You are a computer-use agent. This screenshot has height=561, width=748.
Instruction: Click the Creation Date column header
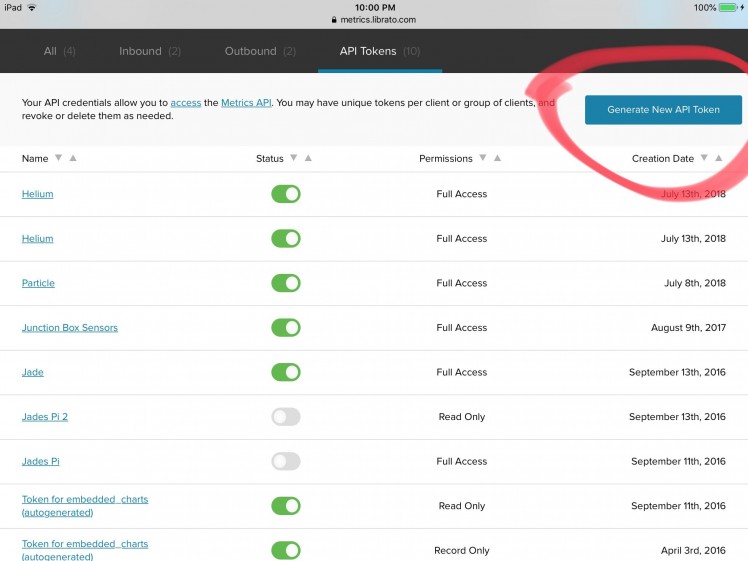click(663, 158)
